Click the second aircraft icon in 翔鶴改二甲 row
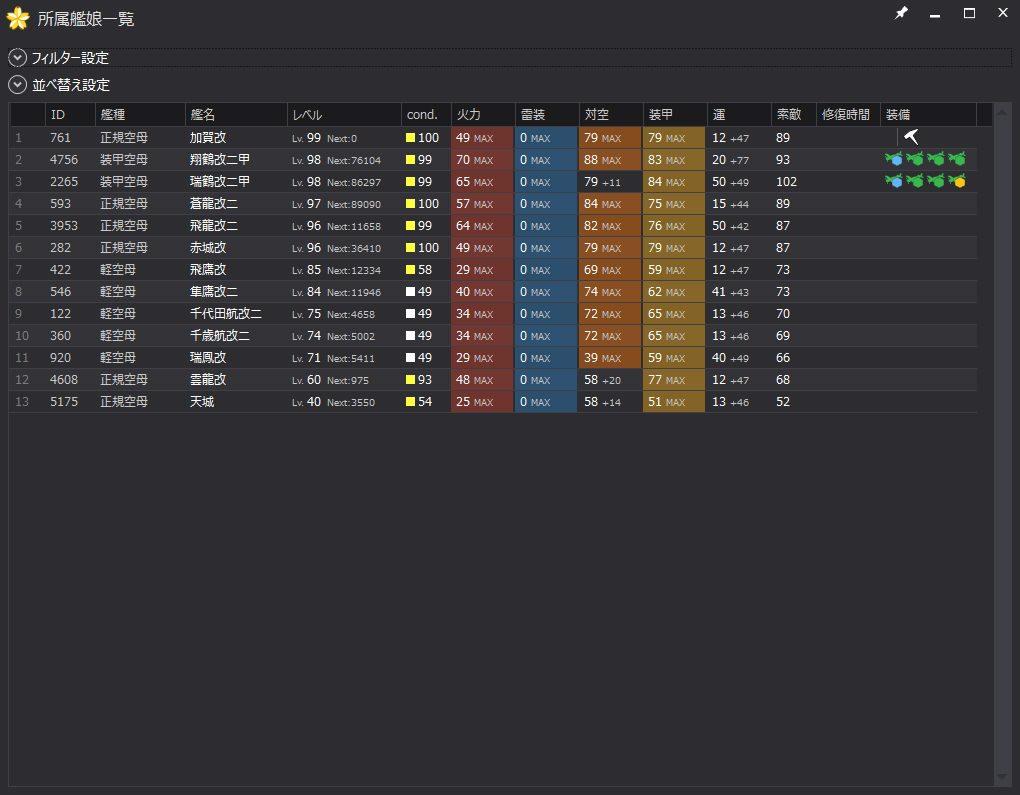The height and width of the screenshot is (795, 1020). coord(915,159)
